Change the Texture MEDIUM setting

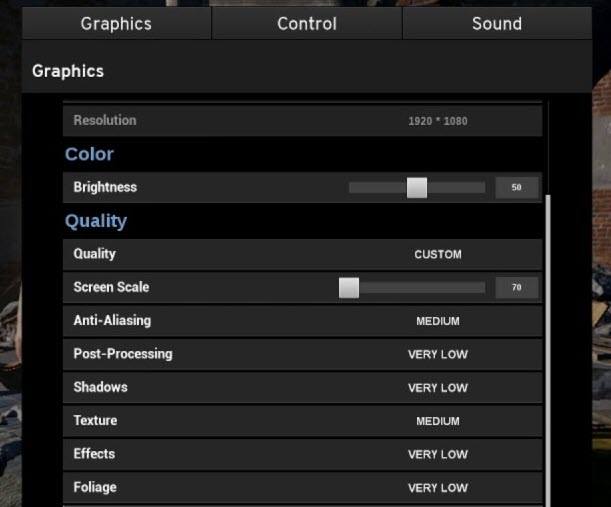437,421
